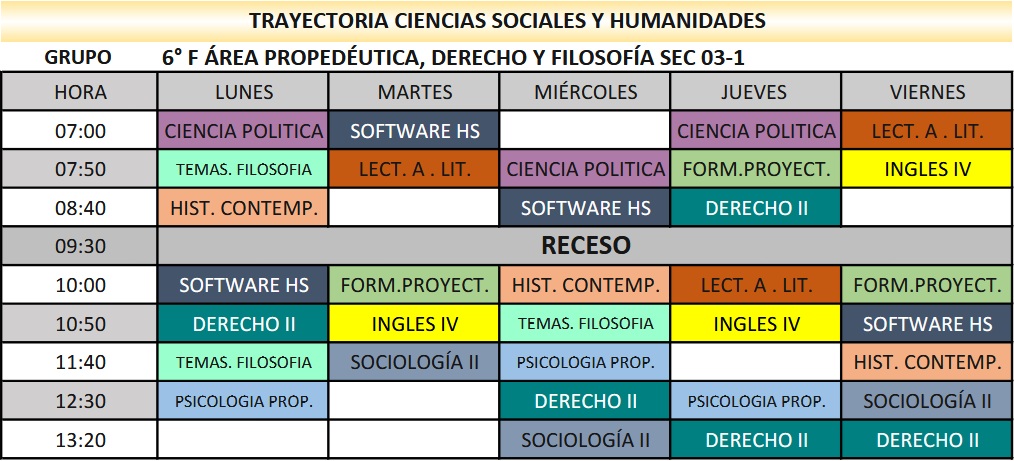
Task: Click the title Trayectoria Ciencias Sociales y Humanidades
Action: click(x=507, y=20)
